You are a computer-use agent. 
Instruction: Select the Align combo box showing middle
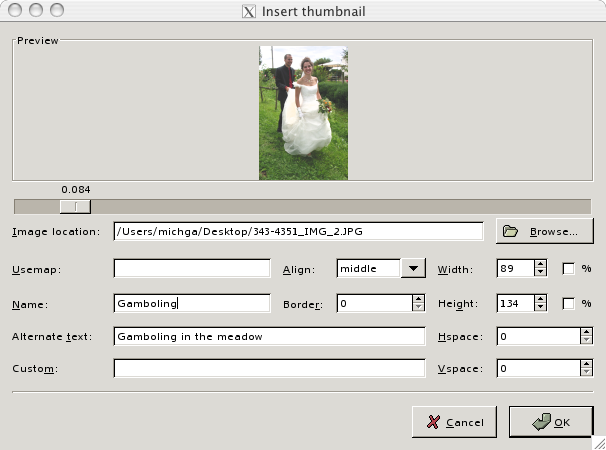[368, 268]
